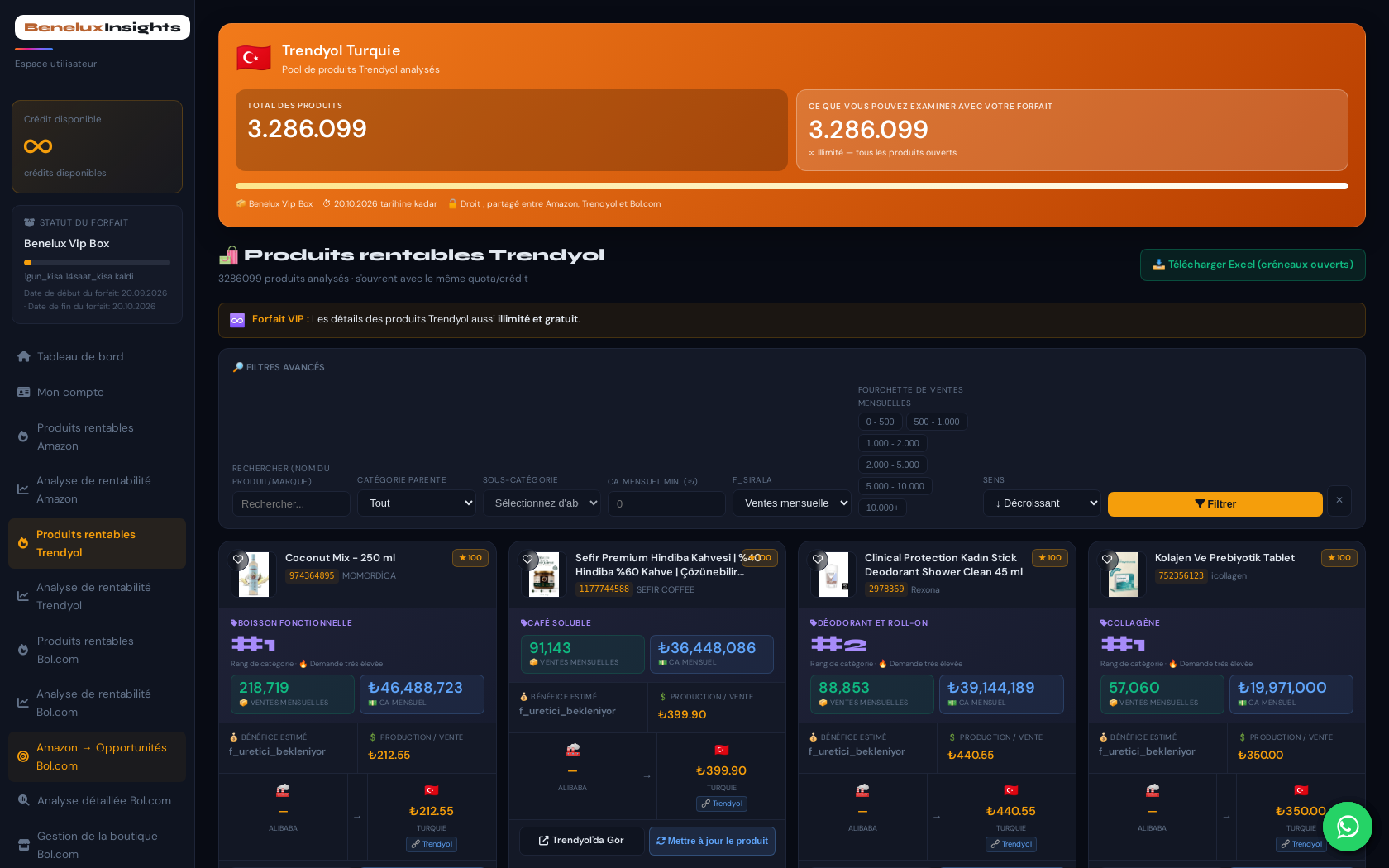Toggle the 500 - 1.000 sales range
Screen dimensions: 1389x868
tap(937, 422)
